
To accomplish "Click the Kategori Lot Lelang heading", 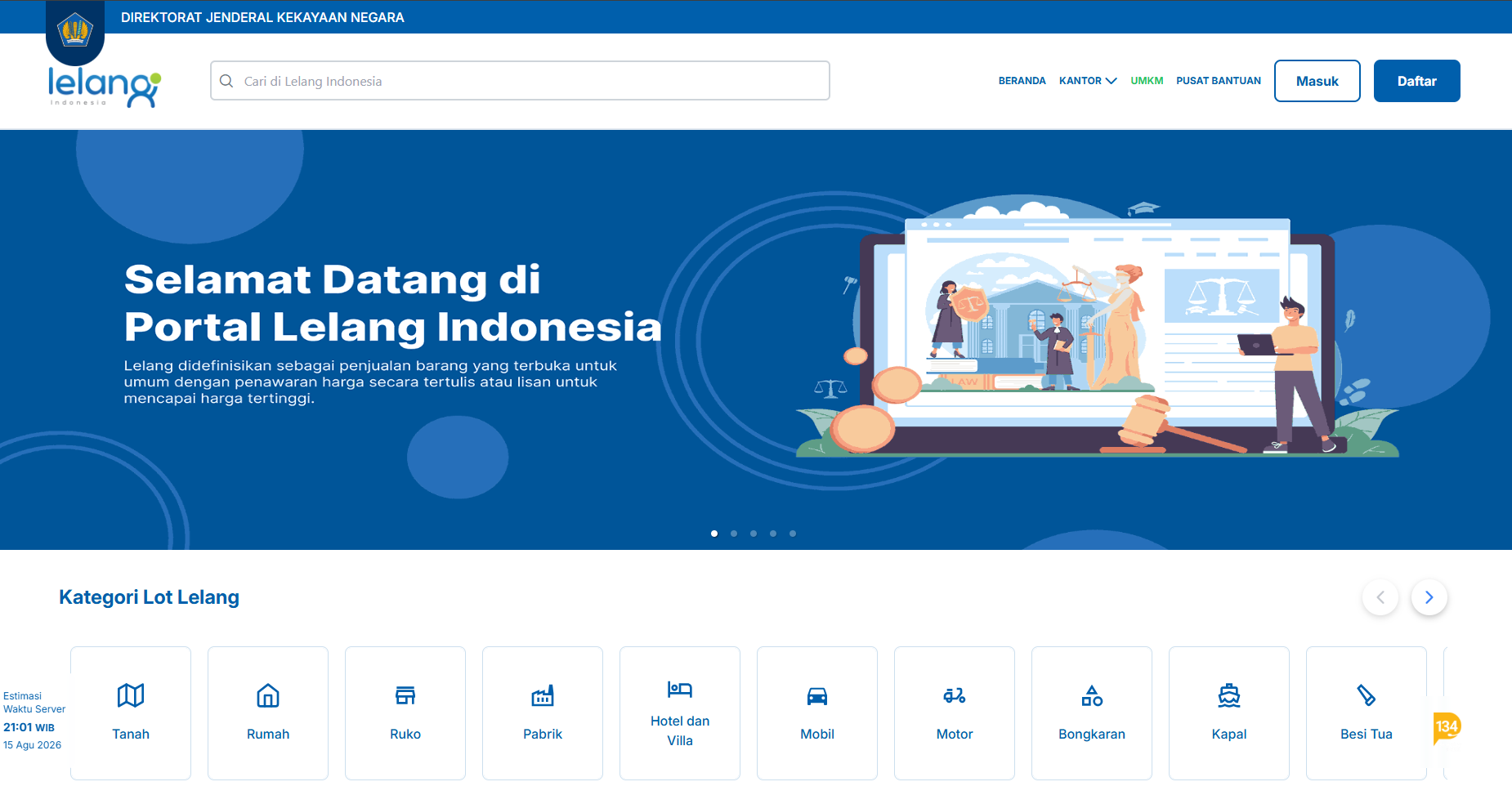I will [149, 597].
